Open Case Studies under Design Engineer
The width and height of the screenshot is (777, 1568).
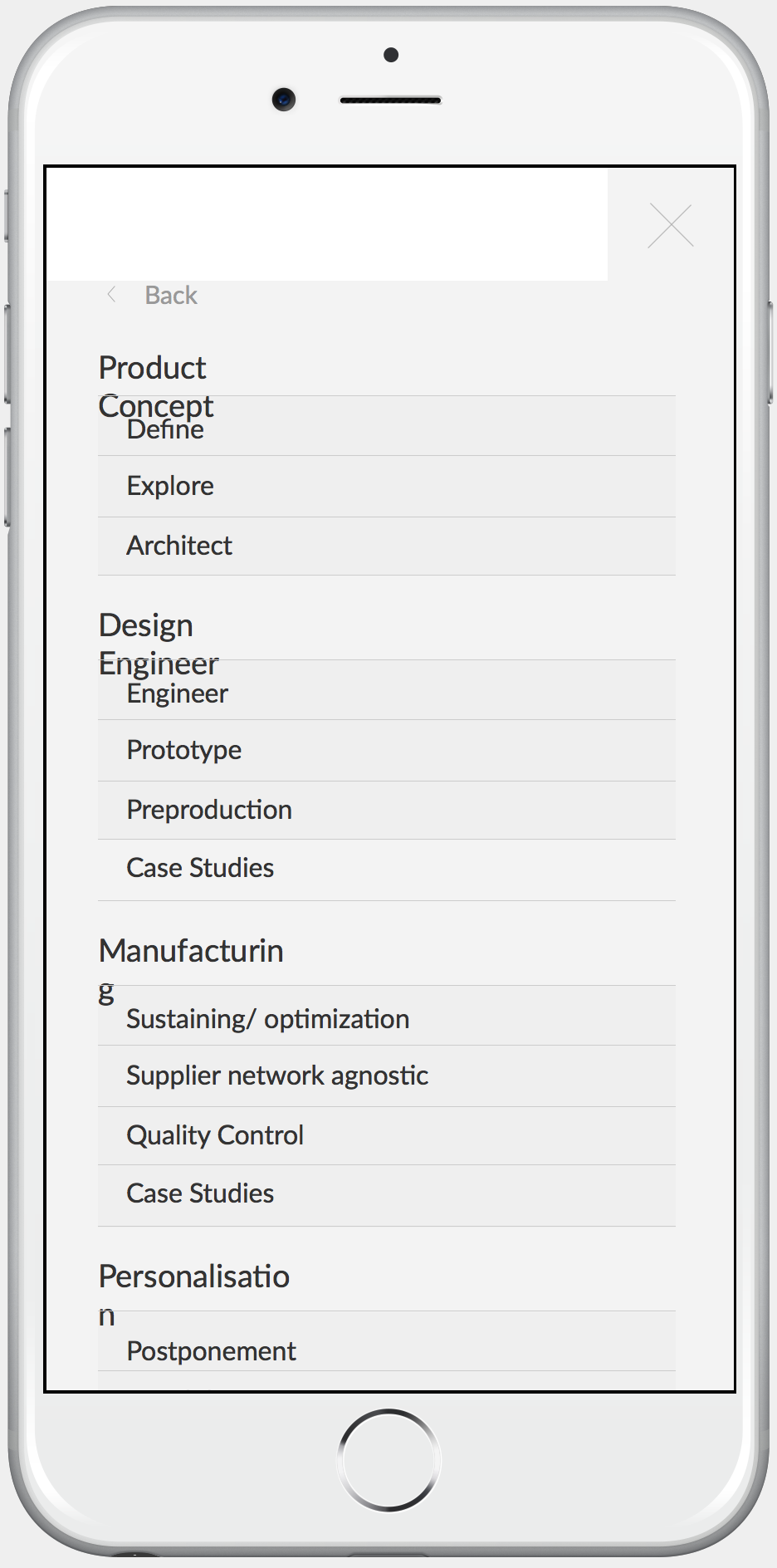[200, 868]
